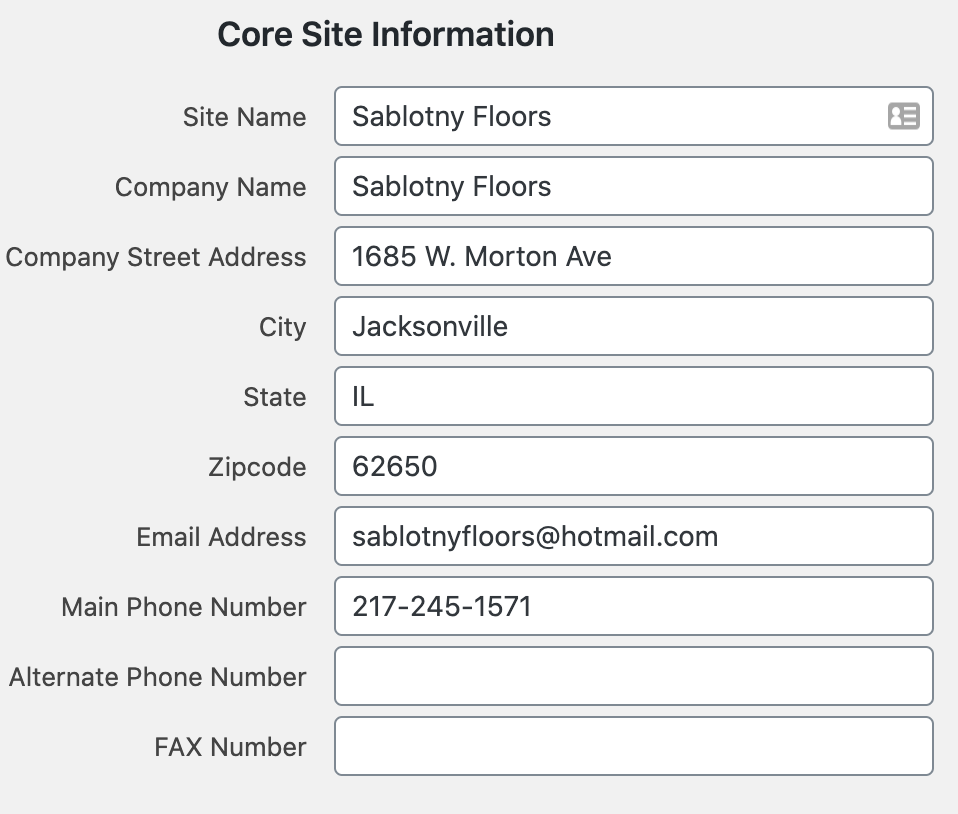Click the Site Name label
This screenshot has height=814, width=958.
click(244, 117)
